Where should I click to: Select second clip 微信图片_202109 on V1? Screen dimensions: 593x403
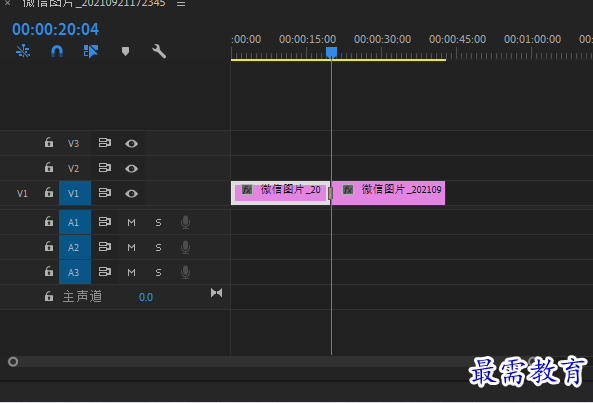coord(388,193)
